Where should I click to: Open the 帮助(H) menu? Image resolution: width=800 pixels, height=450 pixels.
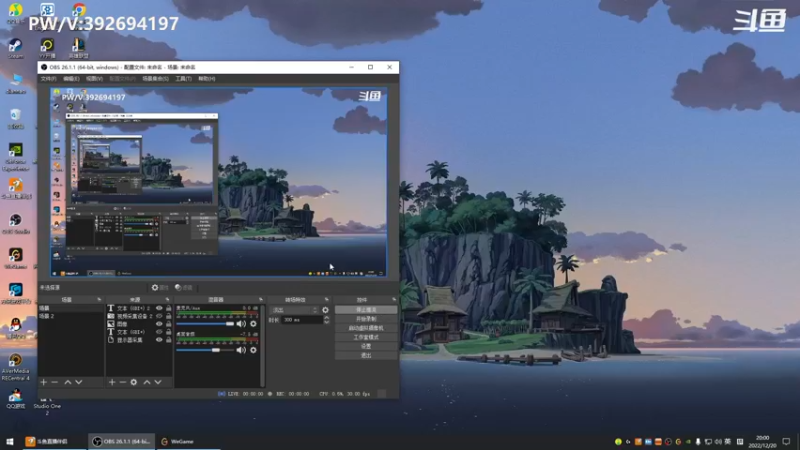pos(207,79)
